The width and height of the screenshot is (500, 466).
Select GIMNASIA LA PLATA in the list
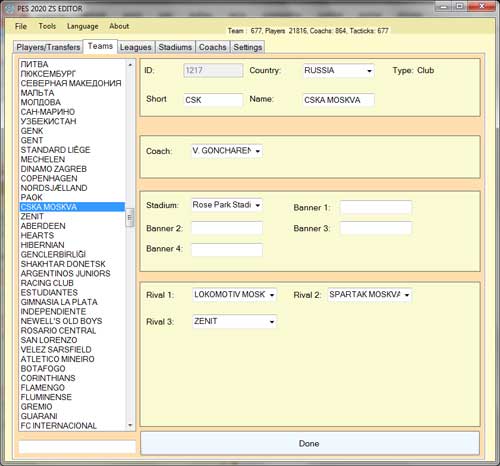[72, 302]
